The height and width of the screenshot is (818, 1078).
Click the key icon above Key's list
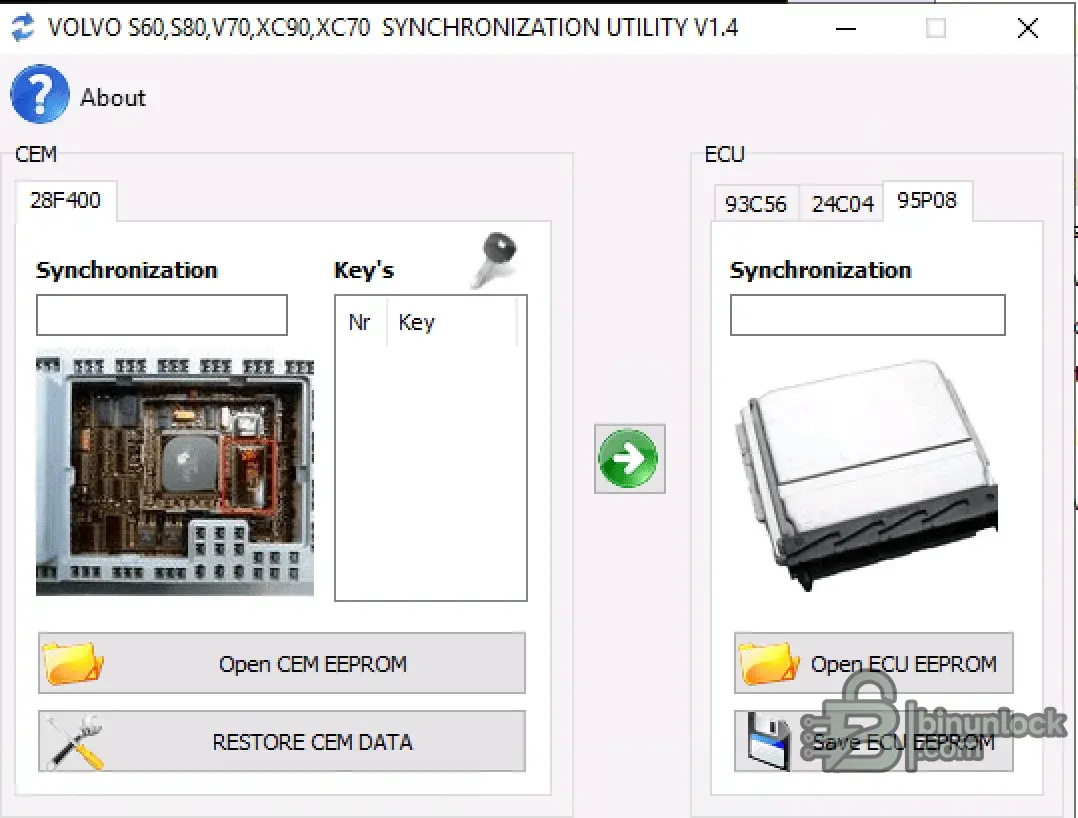click(x=494, y=260)
